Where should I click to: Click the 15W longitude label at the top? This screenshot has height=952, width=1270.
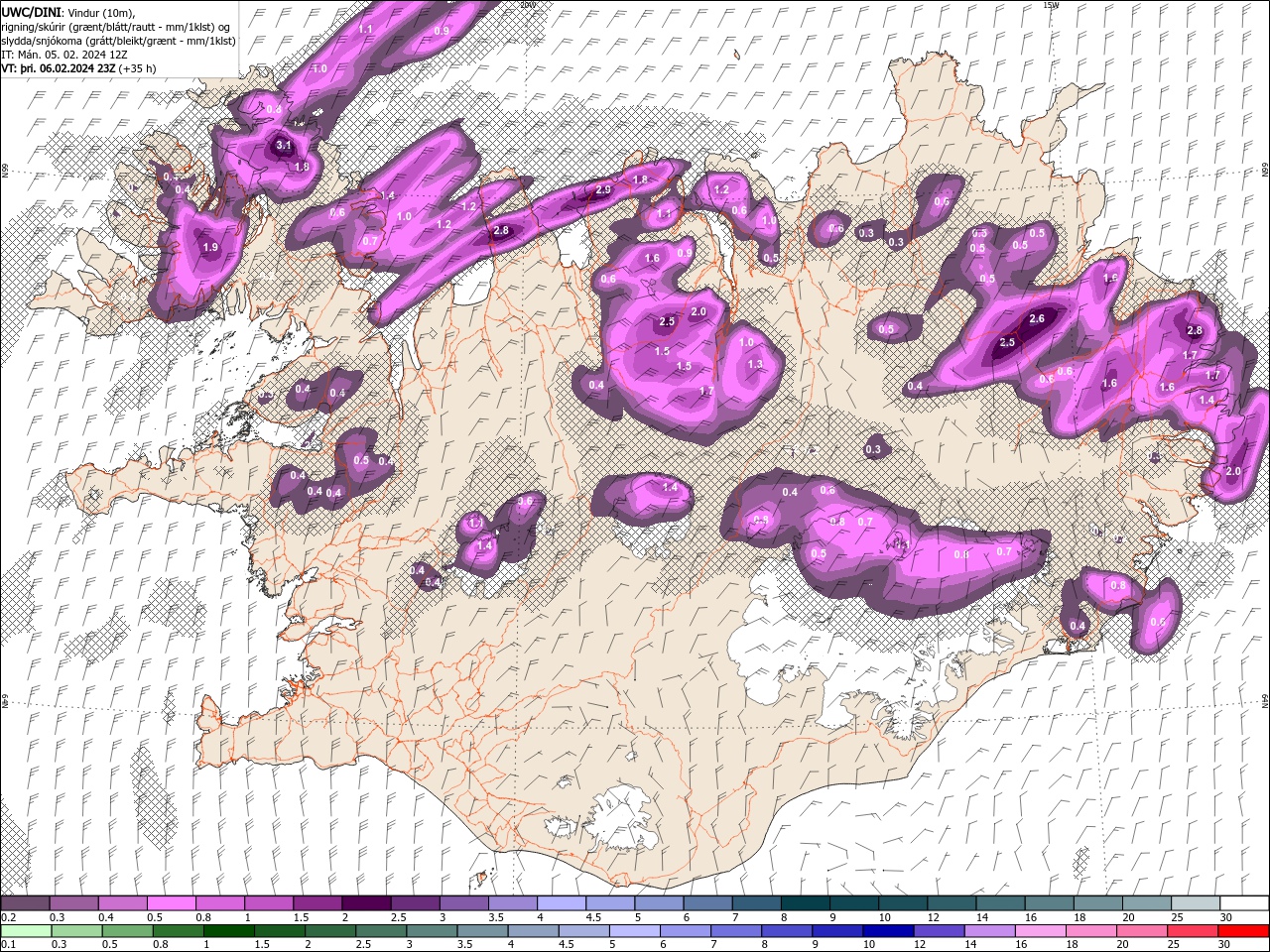(x=1051, y=5)
